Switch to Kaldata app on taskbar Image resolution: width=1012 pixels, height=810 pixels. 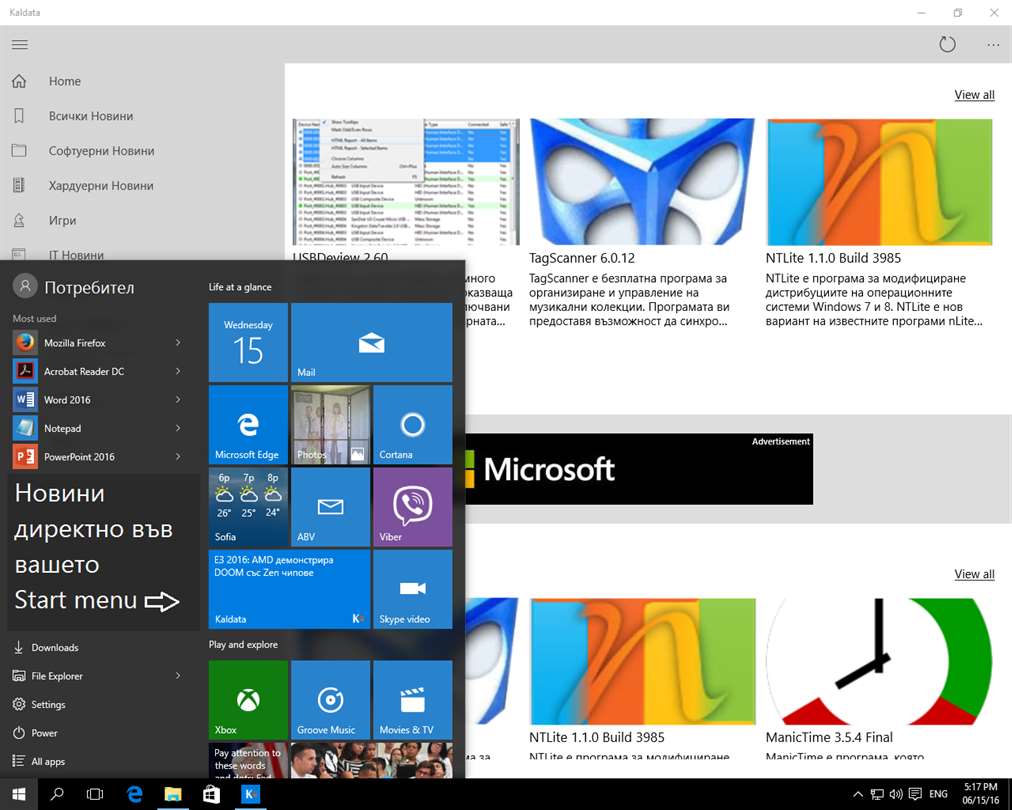coord(250,794)
